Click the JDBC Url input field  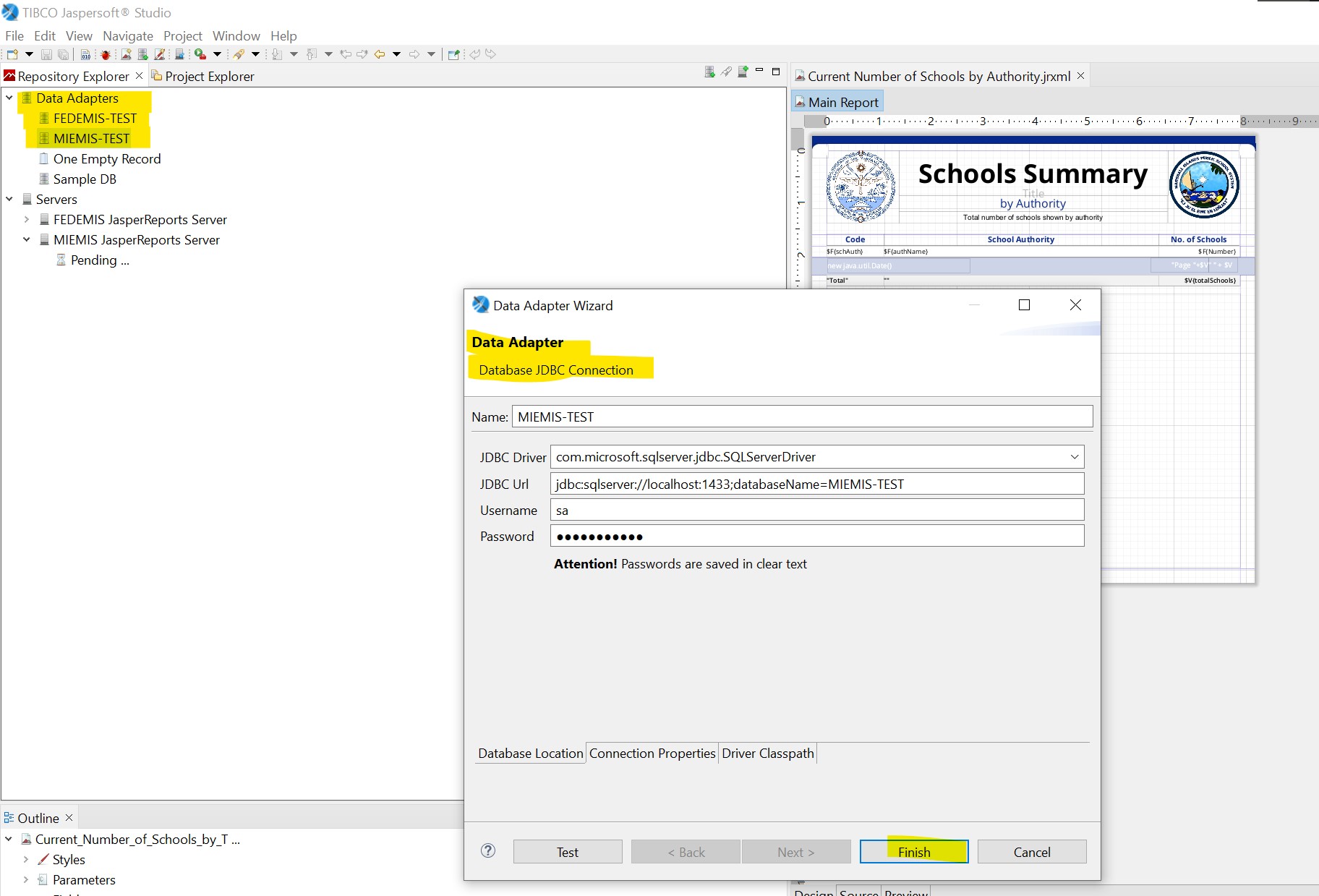point(816,485)
